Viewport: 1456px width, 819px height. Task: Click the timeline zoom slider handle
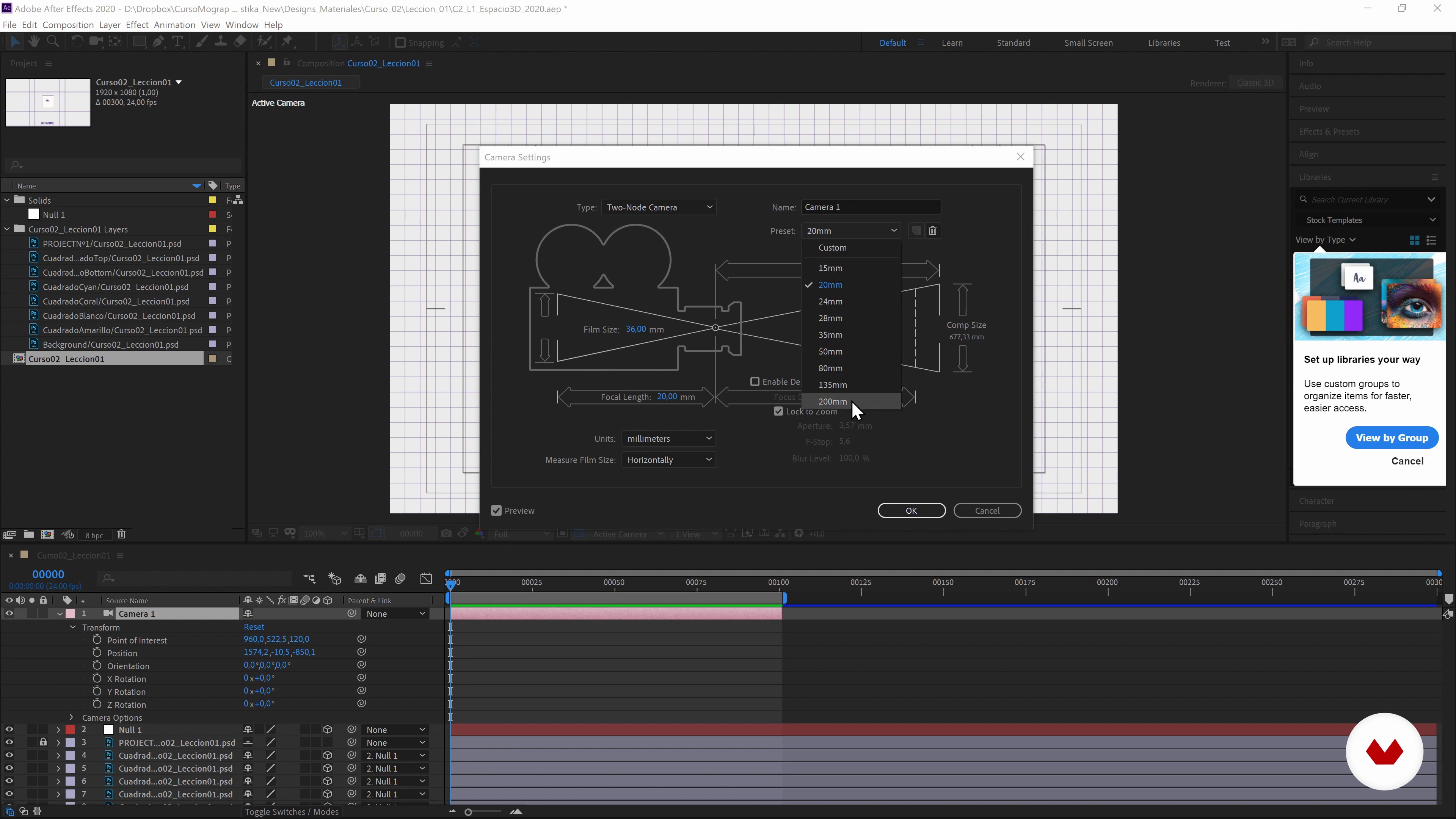pyautogui.click(x=468, y=812)
